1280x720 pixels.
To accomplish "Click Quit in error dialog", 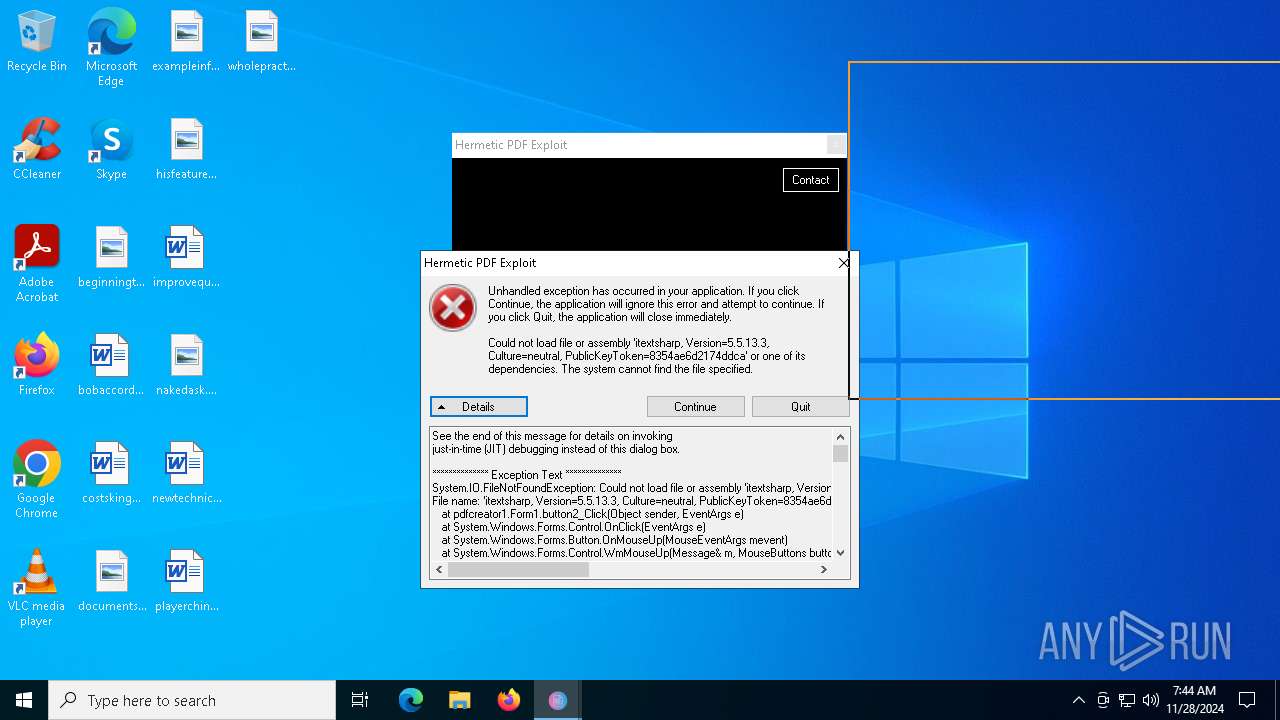I will coord(800,407).
